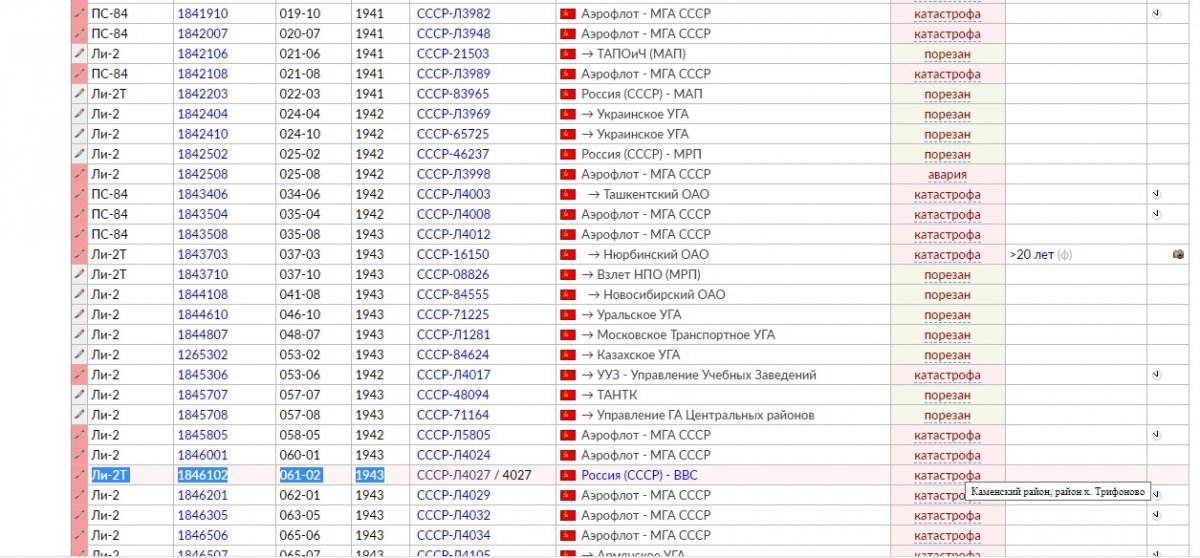This screenshot has height=558, width=1200.
Task: Click the edit pencil on row 1265302
Action: [79, 355]
